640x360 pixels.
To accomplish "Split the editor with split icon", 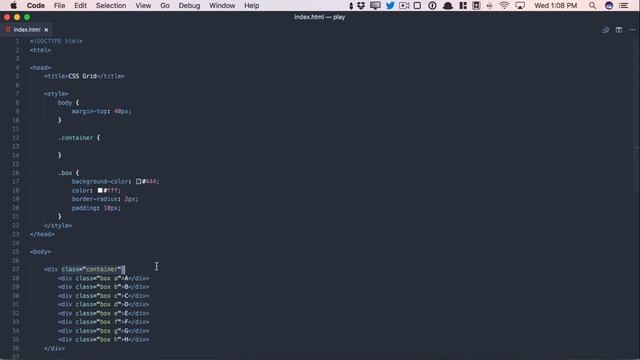I will [x=619, y=30].
